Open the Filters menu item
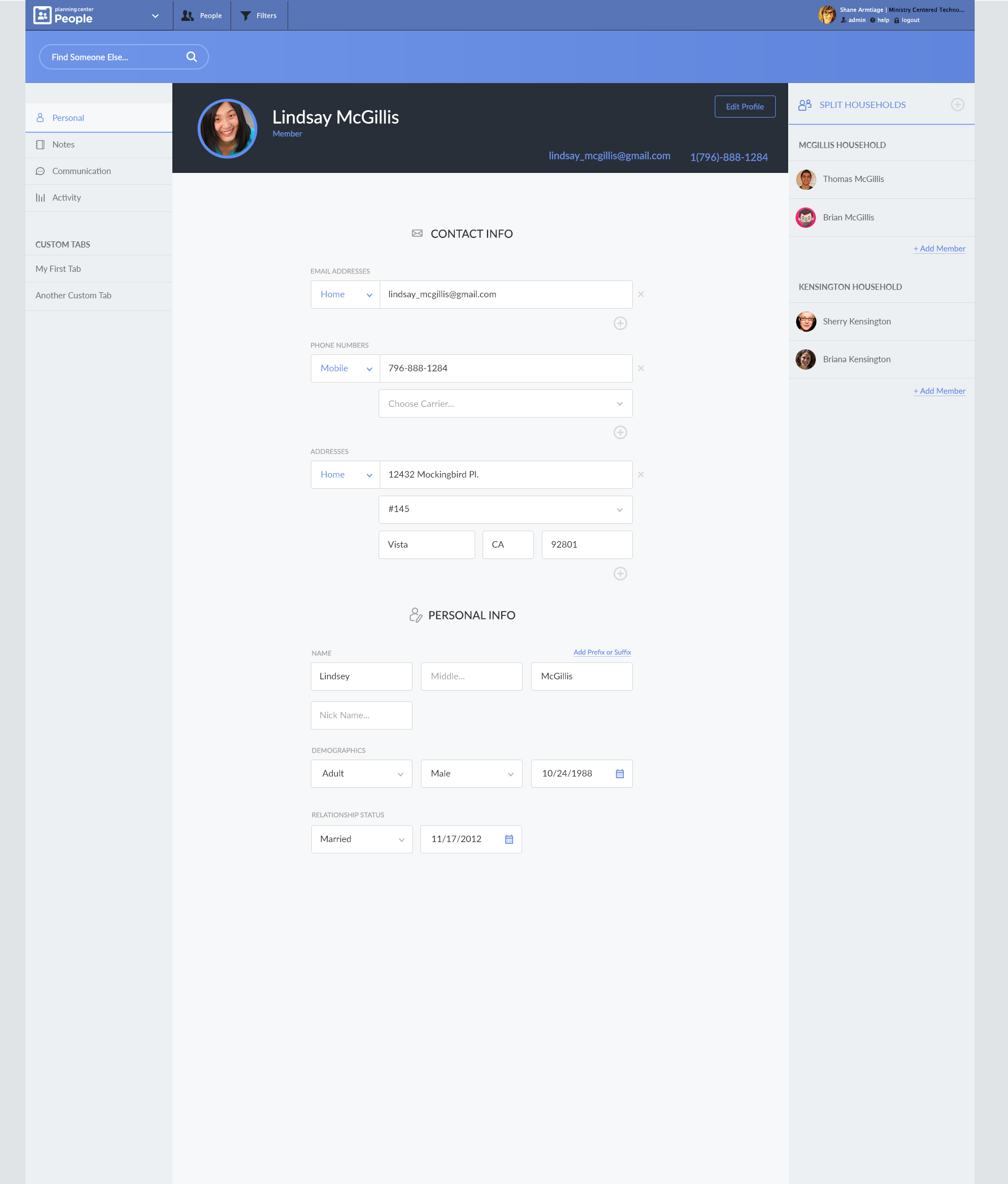 pyautogui.click(x=259, y=15)
